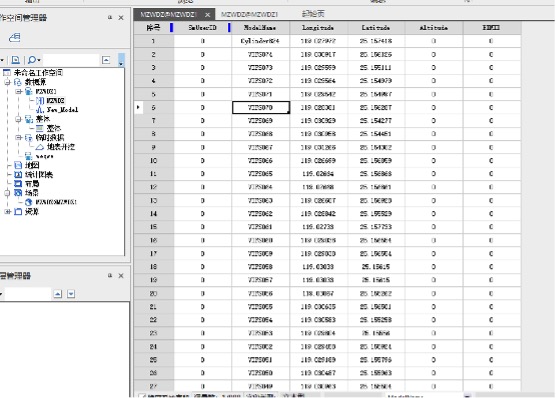Select the 统计图表 node
Viewport: 556px width, 398px height.
tap(39, 175)
